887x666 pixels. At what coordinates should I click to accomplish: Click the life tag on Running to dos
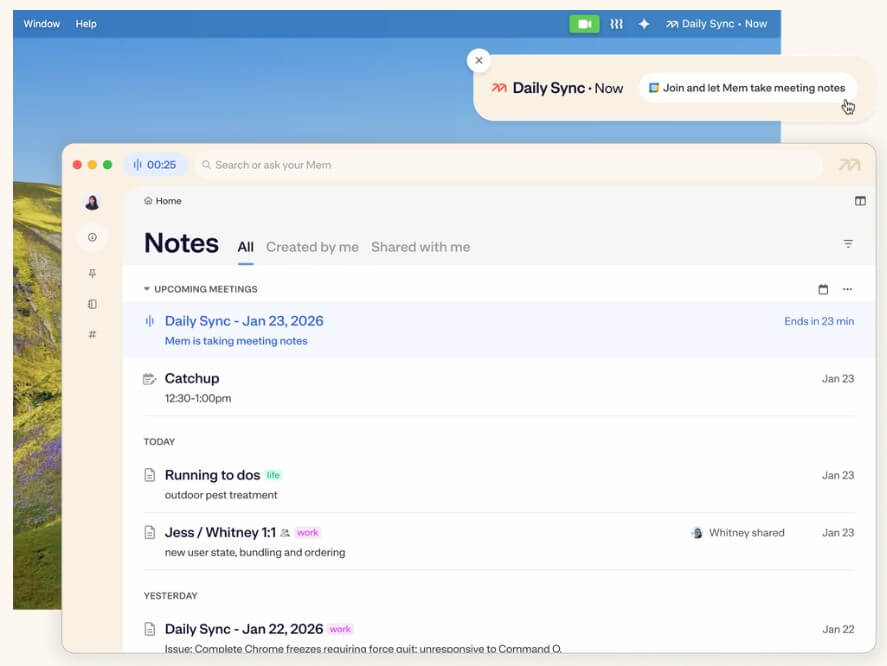pyautogui.click(x=273, y=475)
